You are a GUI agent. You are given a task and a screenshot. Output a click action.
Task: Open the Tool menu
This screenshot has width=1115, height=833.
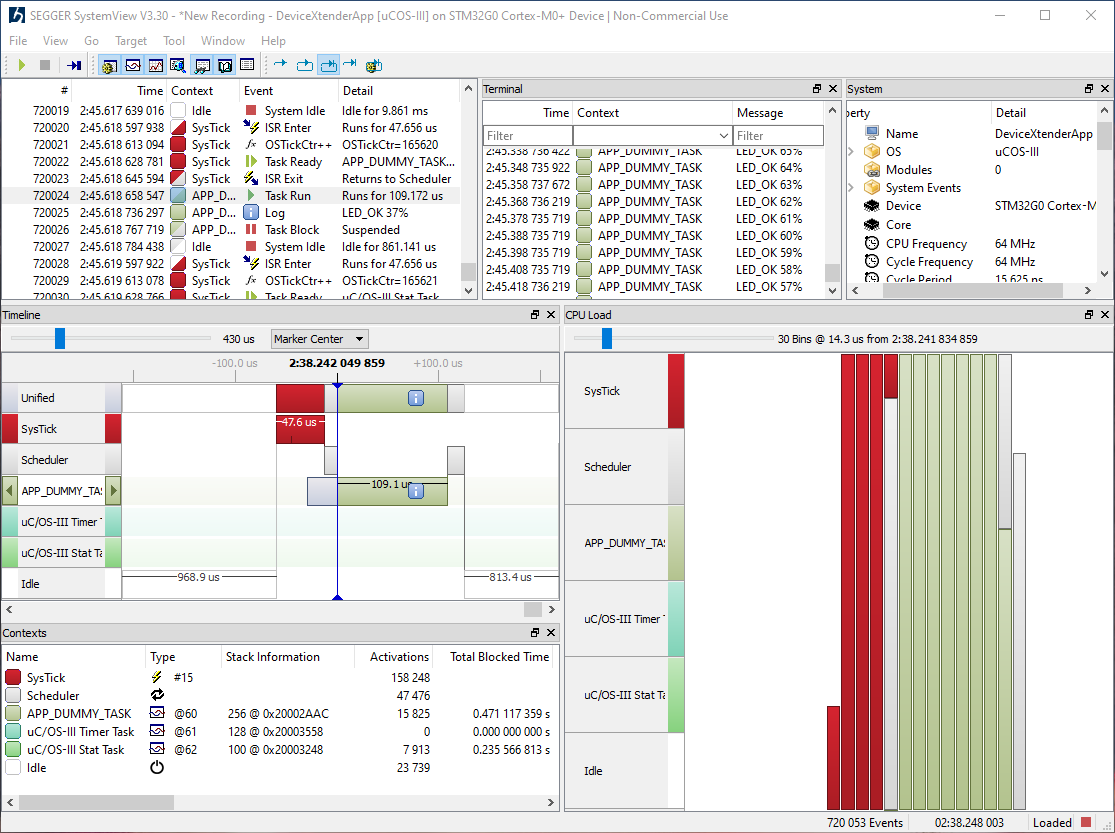coord(174,41)
